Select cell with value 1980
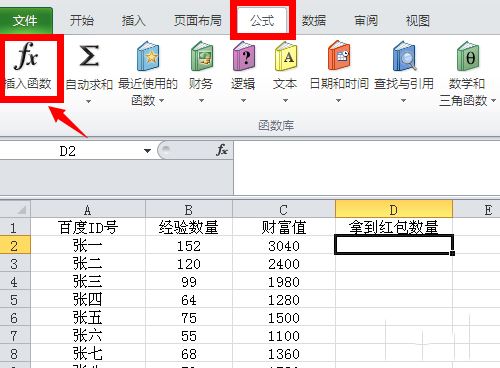 tap(284, 281)
